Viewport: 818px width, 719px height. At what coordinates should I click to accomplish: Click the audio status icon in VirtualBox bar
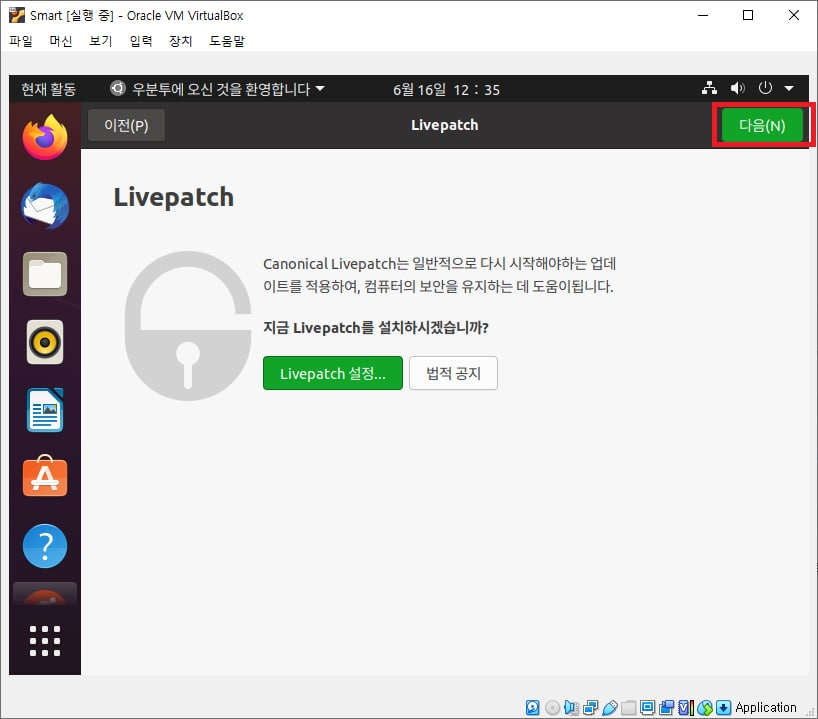coord(572,708)
